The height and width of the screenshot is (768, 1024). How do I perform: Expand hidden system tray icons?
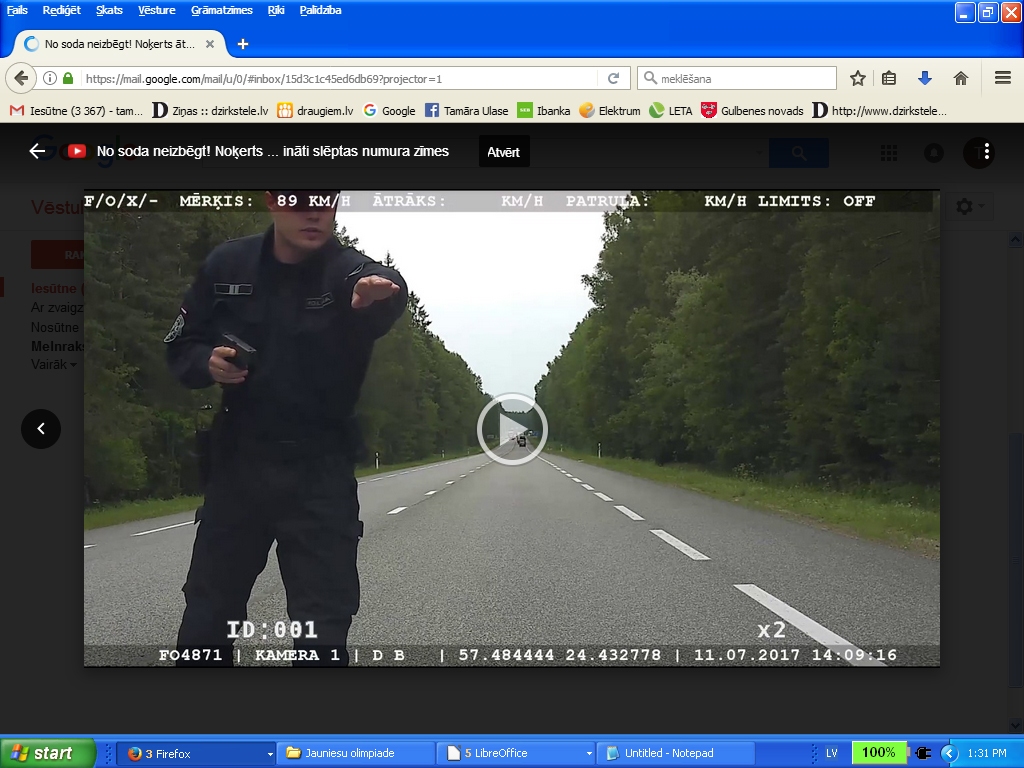tap(949, 753)
